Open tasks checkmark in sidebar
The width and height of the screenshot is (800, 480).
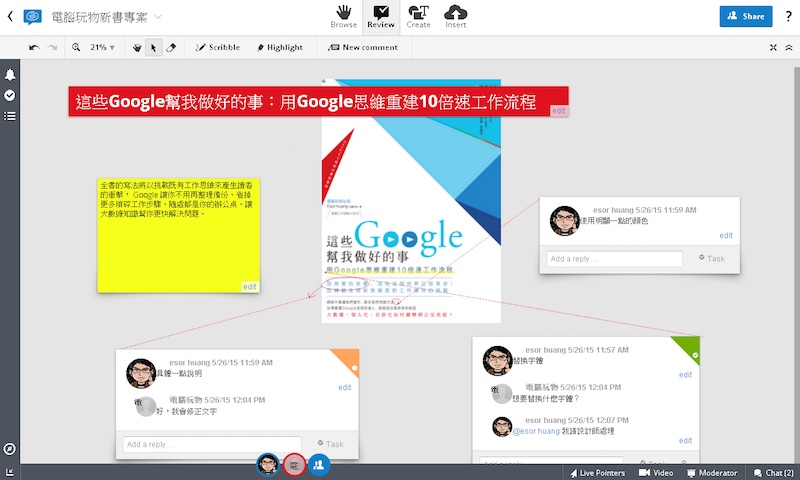pos(10,95)
